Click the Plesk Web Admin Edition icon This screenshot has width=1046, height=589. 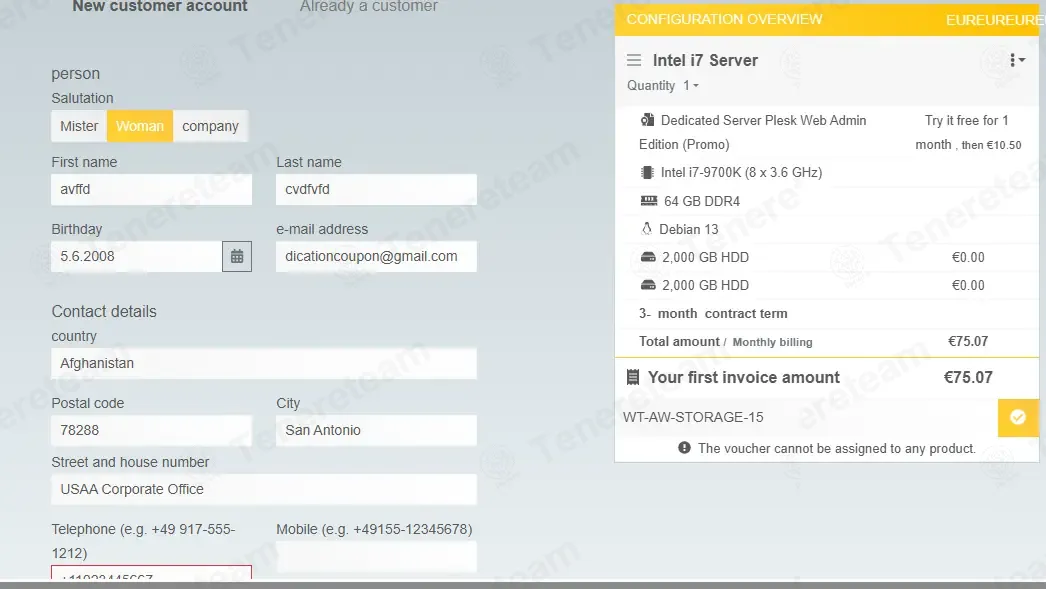(x=647, y=120)
